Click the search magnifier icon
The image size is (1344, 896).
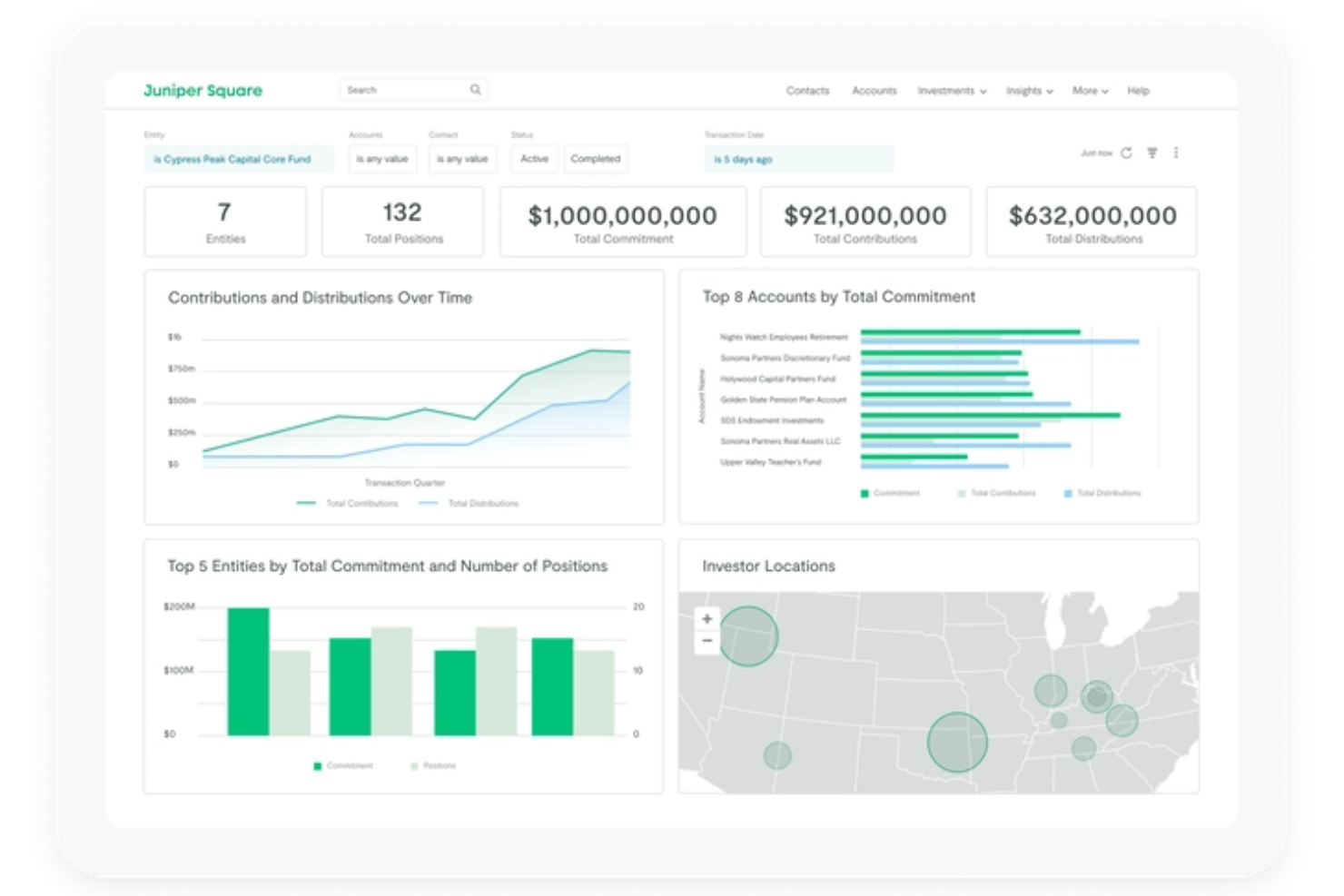point(475,90)
